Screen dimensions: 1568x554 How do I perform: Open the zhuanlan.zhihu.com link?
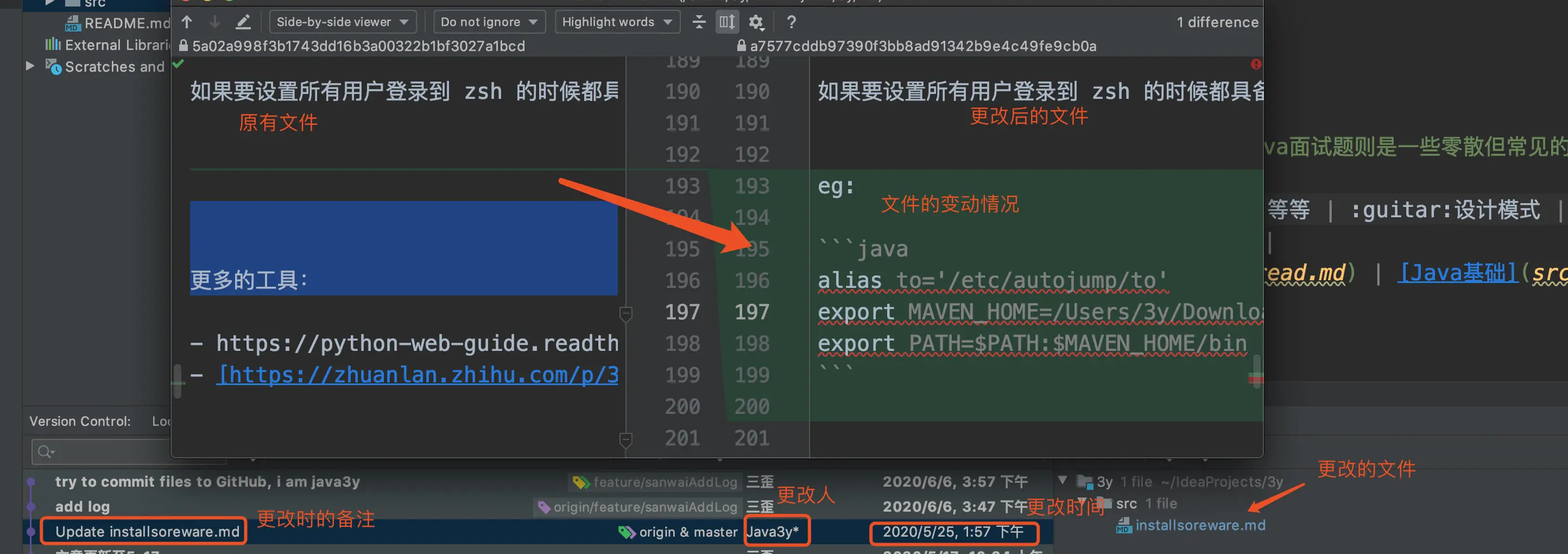[x=418, y=375]
